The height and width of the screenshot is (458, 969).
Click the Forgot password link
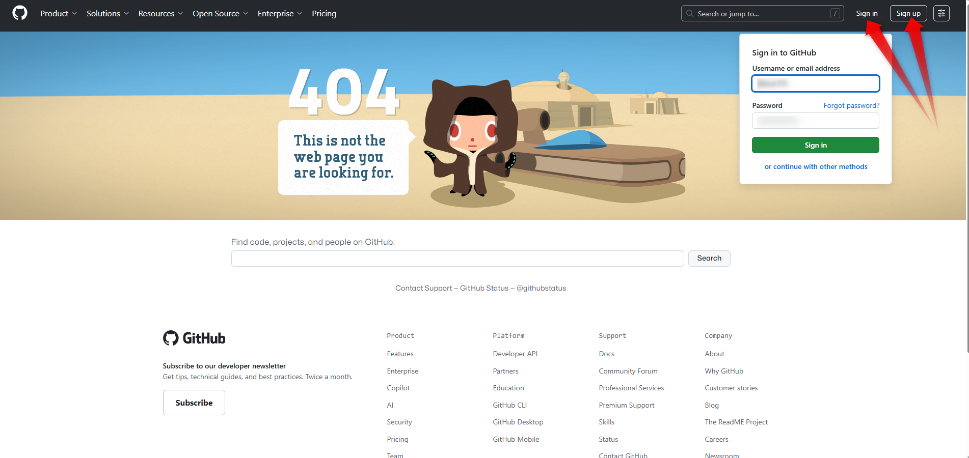coord(851,105)
